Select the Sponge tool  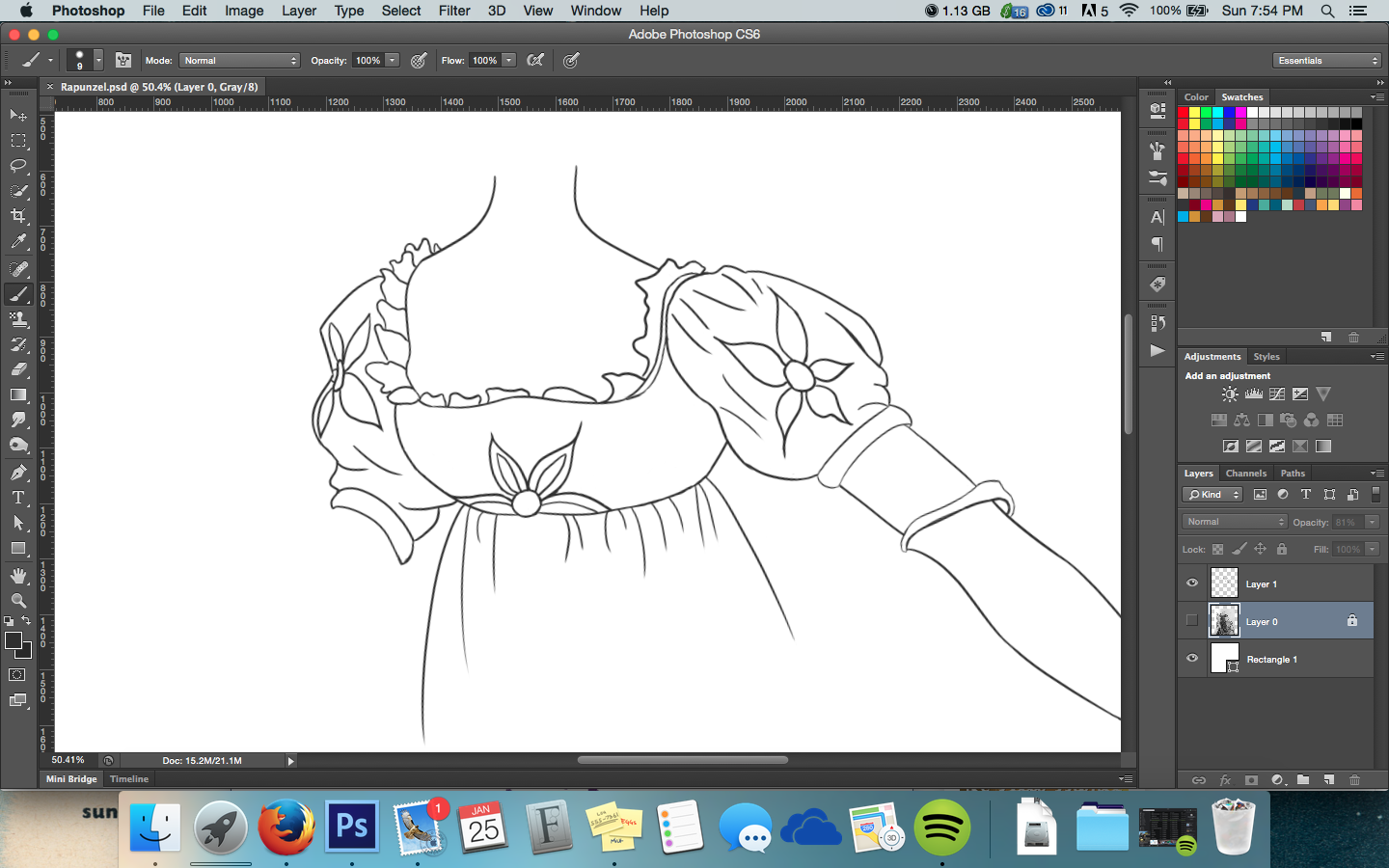18,445
